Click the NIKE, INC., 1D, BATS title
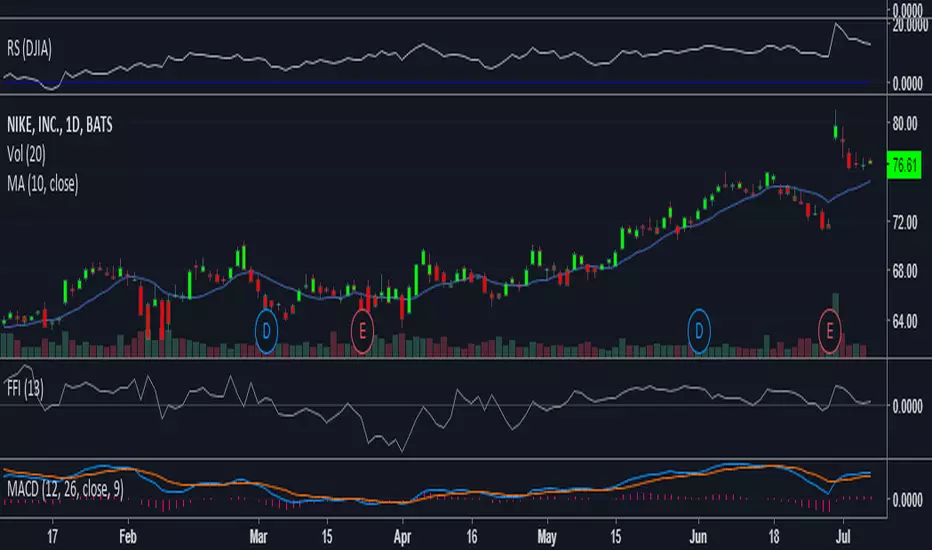The height and width of the screenshot is (550, 932). click(60, 125)
